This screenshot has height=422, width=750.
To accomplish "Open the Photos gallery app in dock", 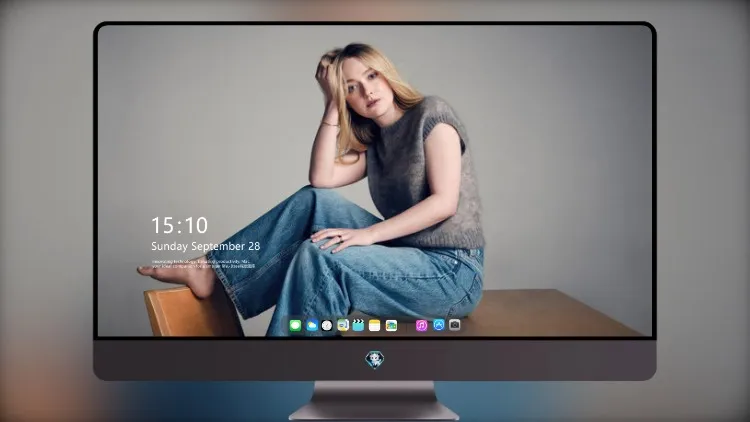I will 391,326.
